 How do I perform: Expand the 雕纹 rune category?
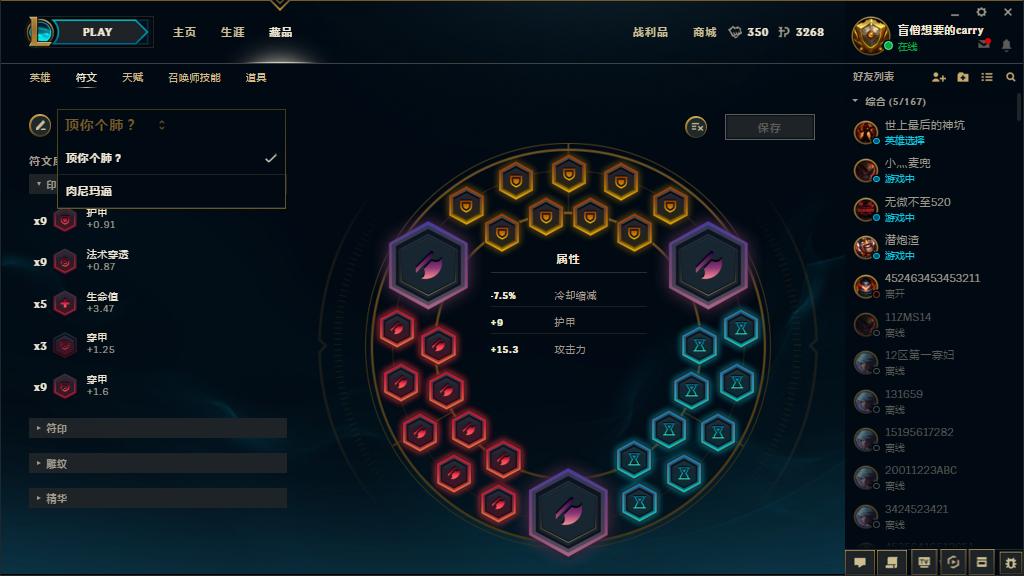point(158,464)
